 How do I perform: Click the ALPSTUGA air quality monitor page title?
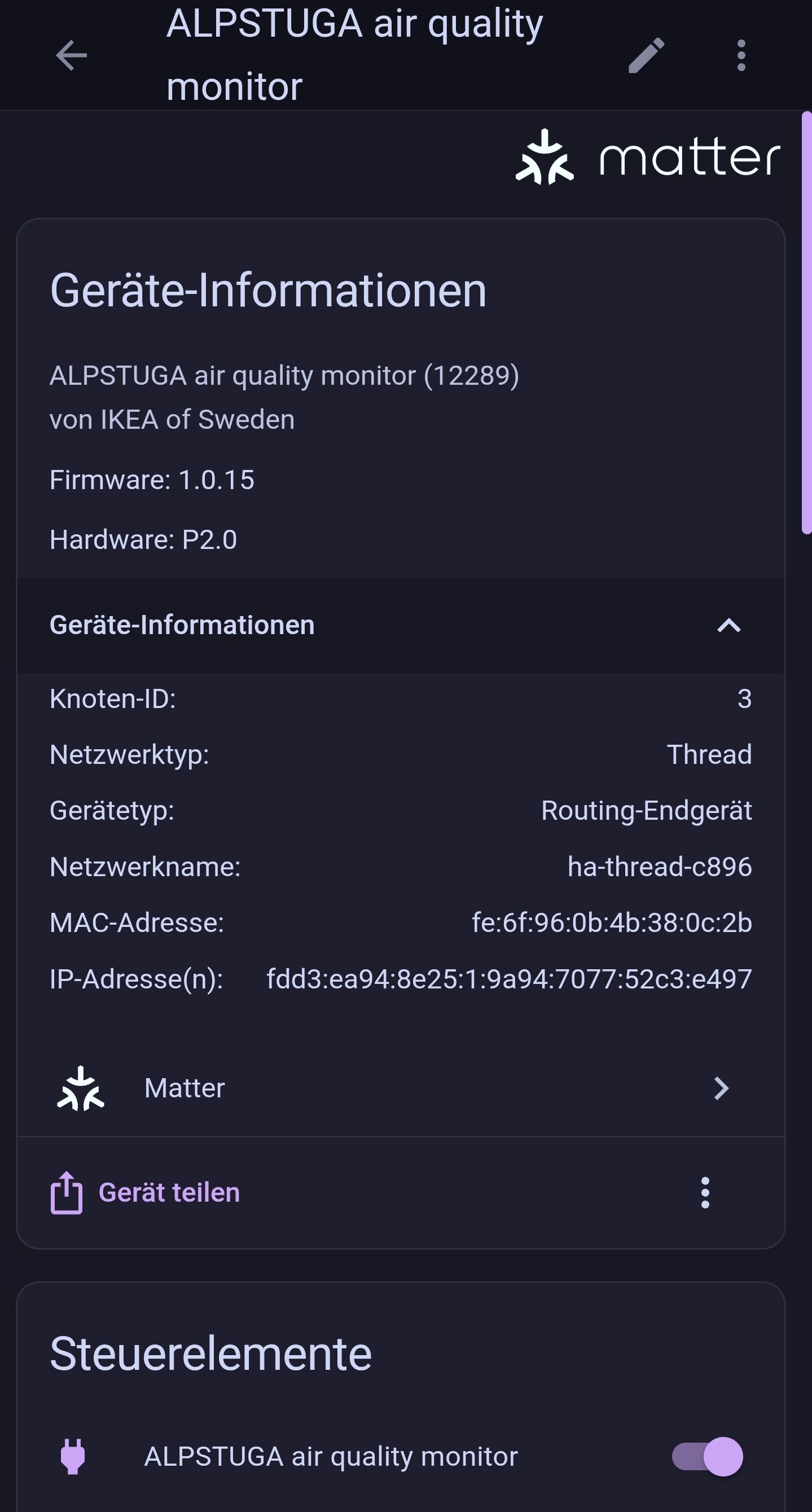pos(354,56)
